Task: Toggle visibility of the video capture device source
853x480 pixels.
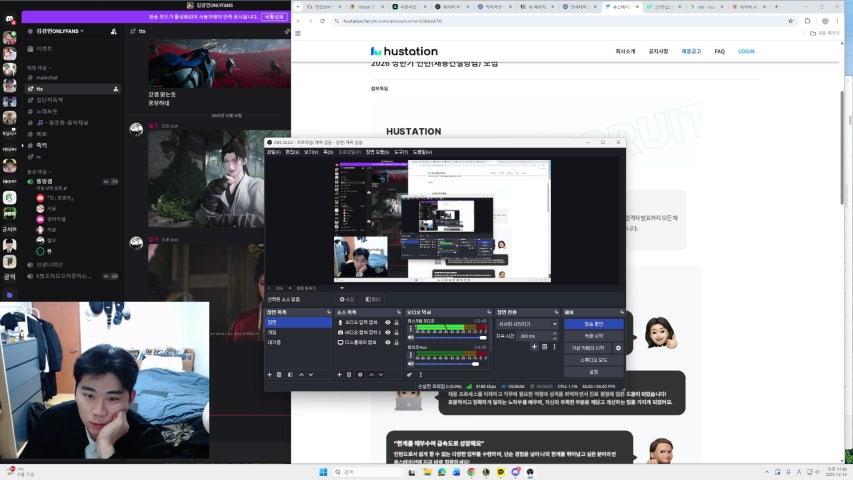Action: pyautogui.click(x=387, y=333)
